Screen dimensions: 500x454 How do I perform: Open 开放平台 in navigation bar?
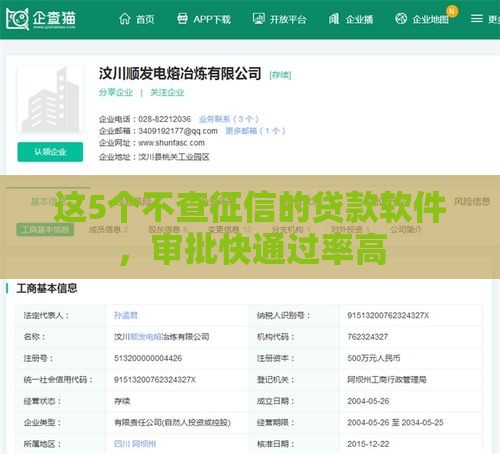click(288, 19)
